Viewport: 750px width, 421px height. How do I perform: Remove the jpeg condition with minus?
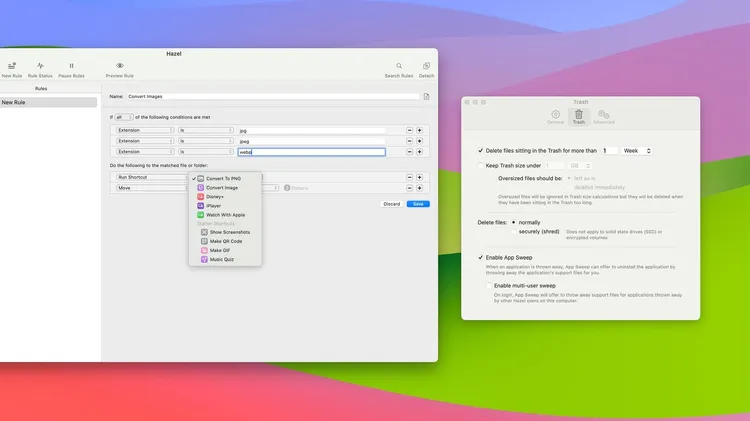point(409,141)
